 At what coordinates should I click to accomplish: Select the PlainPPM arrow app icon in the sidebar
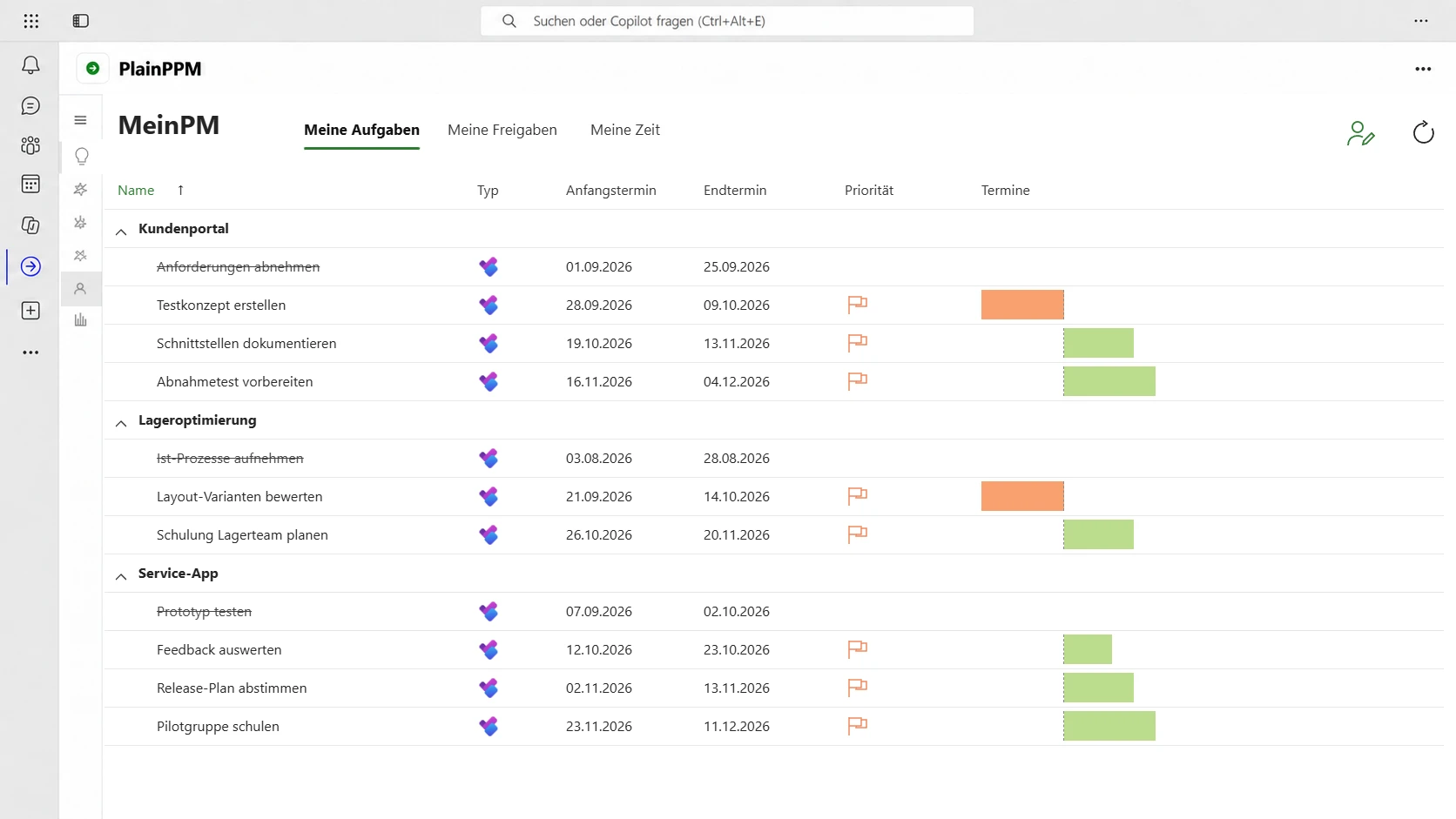(30, 266)
